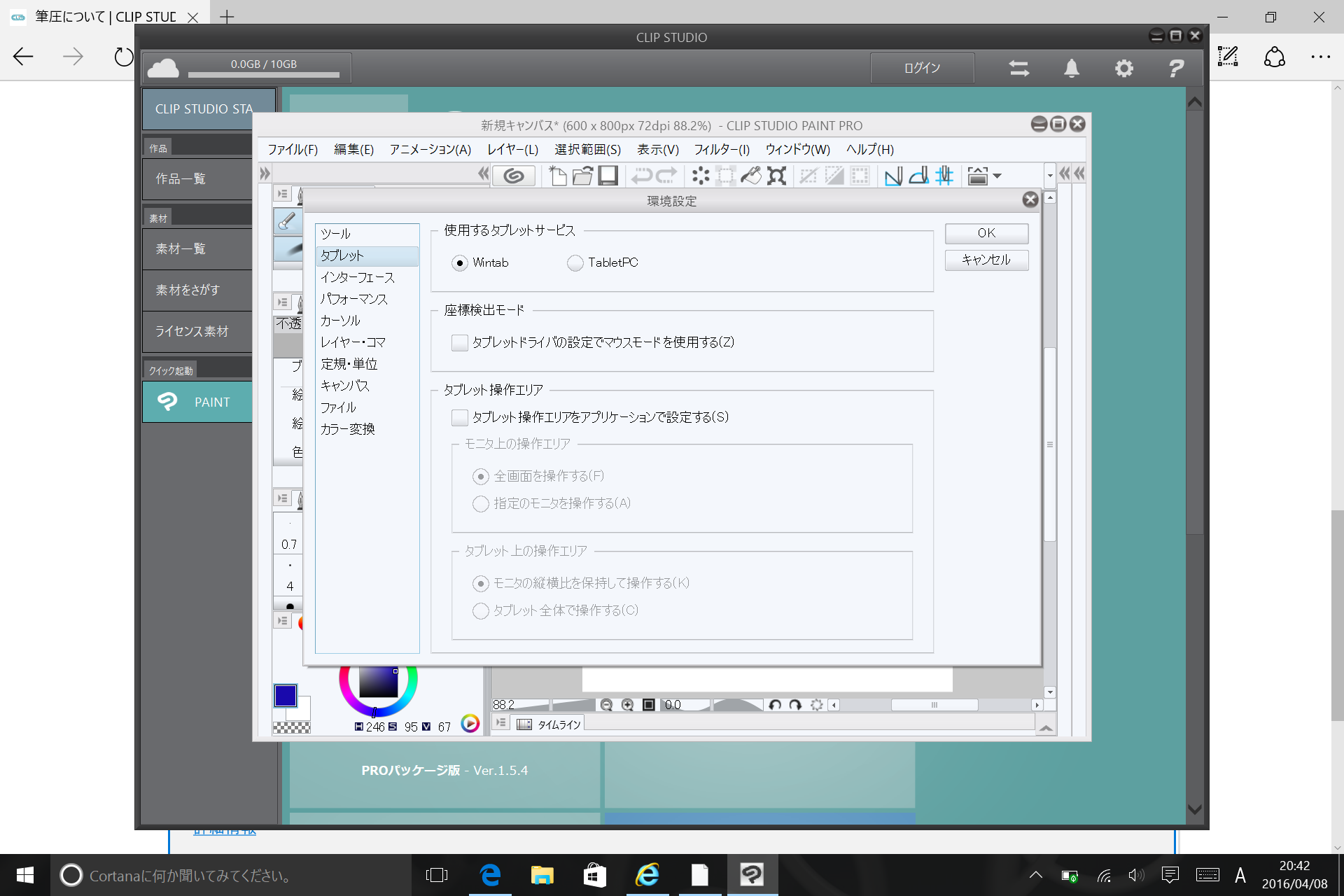Screen dimensions: 1344x896
Task: Click the Save floppy icon in toolbar
Action: coord(608,176)
